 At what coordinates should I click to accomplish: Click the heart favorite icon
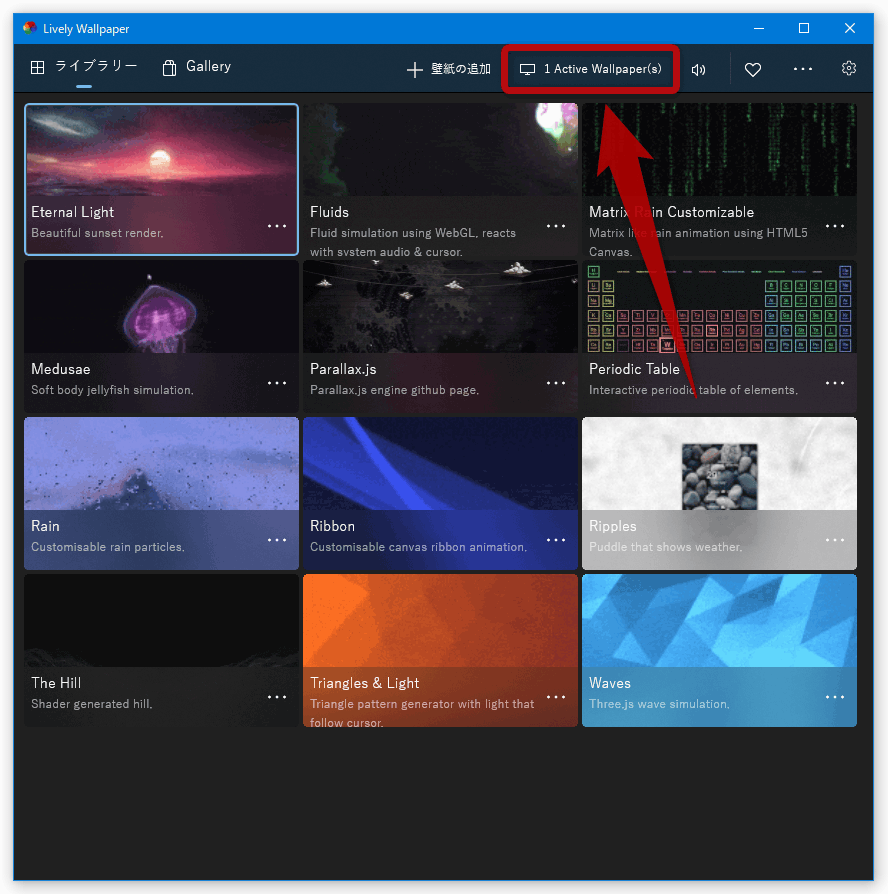(x=753, y=70)
